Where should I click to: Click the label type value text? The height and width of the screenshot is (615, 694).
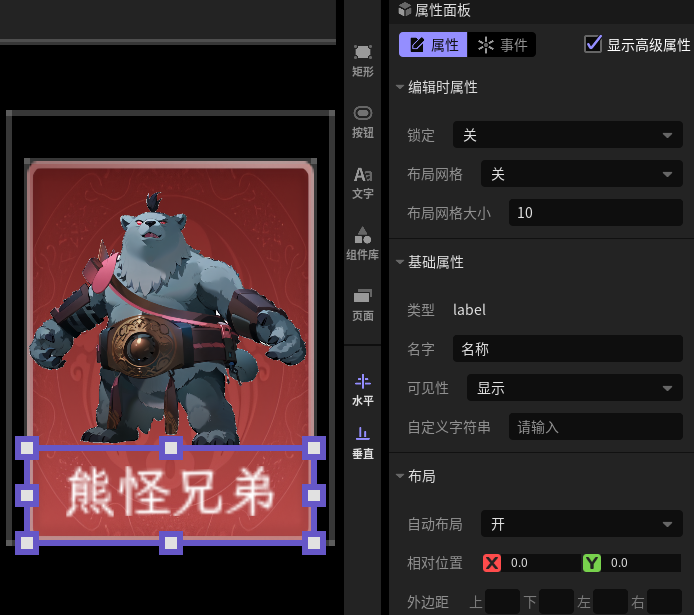(x=469, y=310)
